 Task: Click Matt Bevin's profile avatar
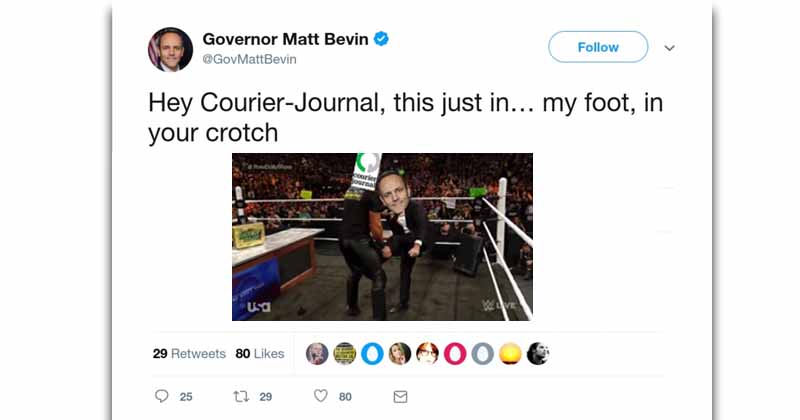tap(170, 50)
